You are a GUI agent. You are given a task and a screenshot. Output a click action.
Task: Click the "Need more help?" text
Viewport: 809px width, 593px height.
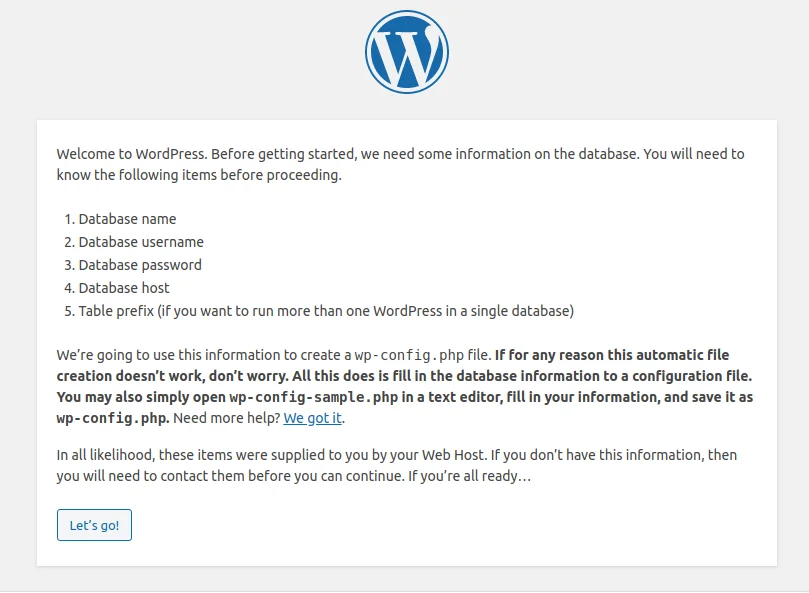pos(226,418)
